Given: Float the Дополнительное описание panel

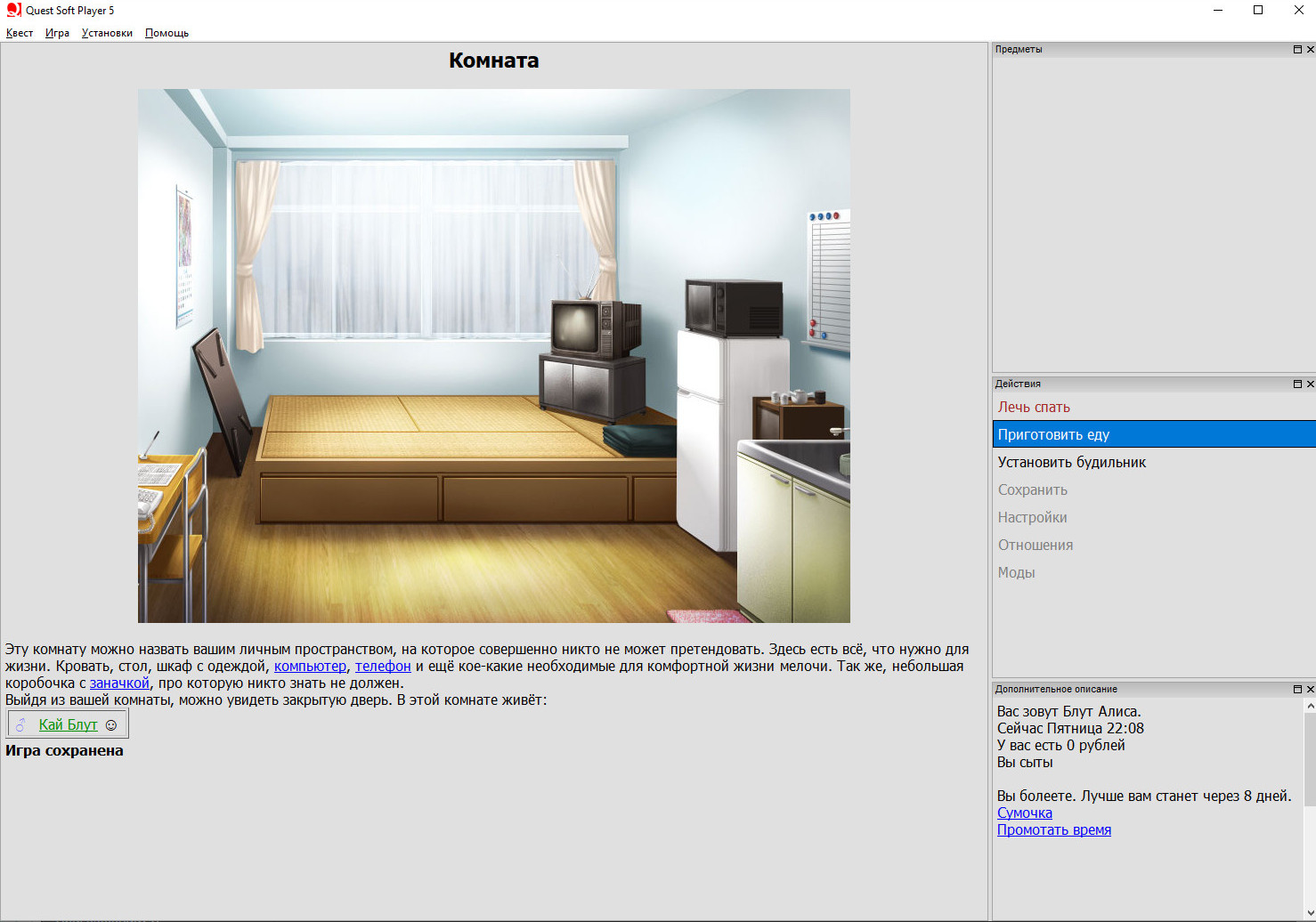Looking at the screenshot, I should coord(1297,690).
